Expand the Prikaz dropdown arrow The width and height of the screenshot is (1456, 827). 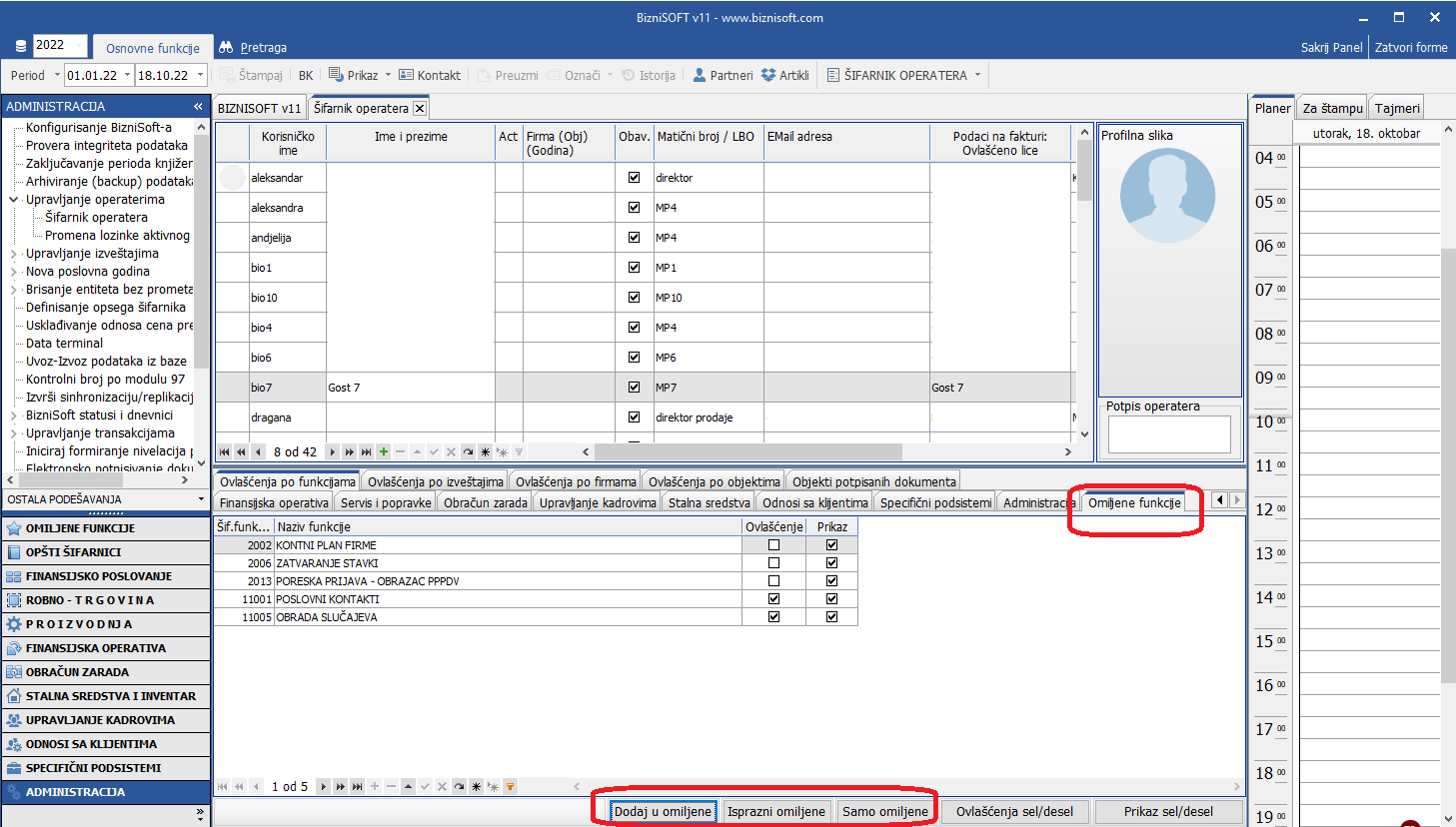pyautogui.click(x=389, y=75)
